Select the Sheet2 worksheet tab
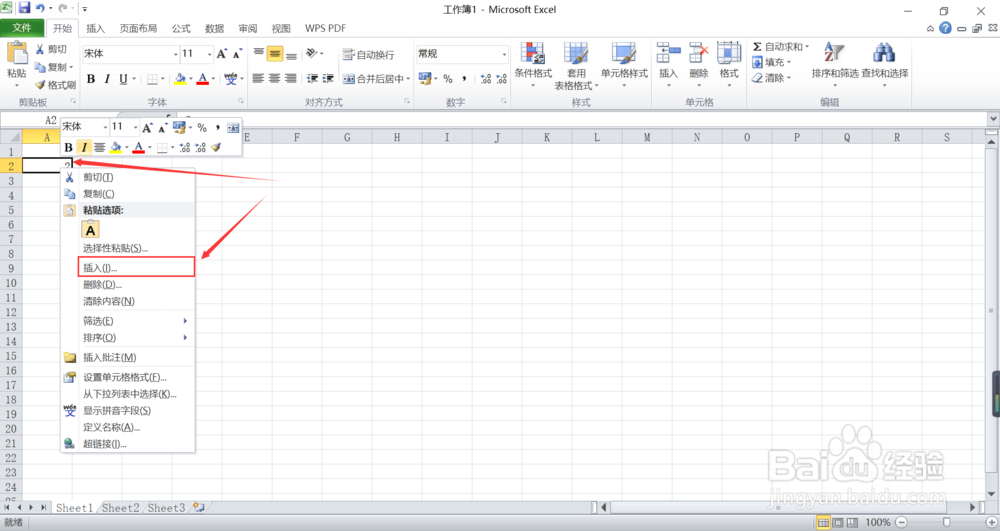Viewport: 1000px width, 531px height. 121,507
